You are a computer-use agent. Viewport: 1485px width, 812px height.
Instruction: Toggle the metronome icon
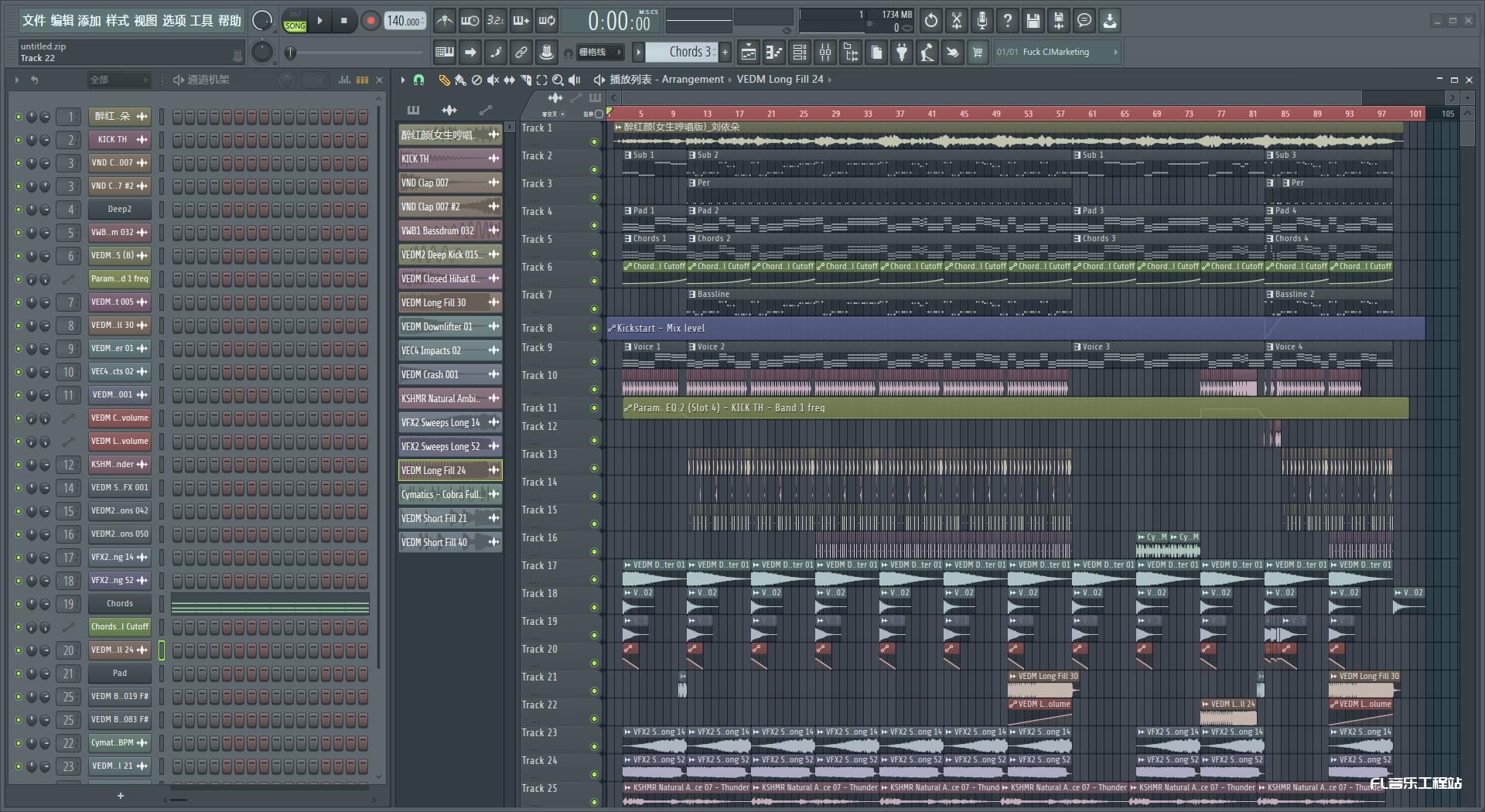point(444,21)
